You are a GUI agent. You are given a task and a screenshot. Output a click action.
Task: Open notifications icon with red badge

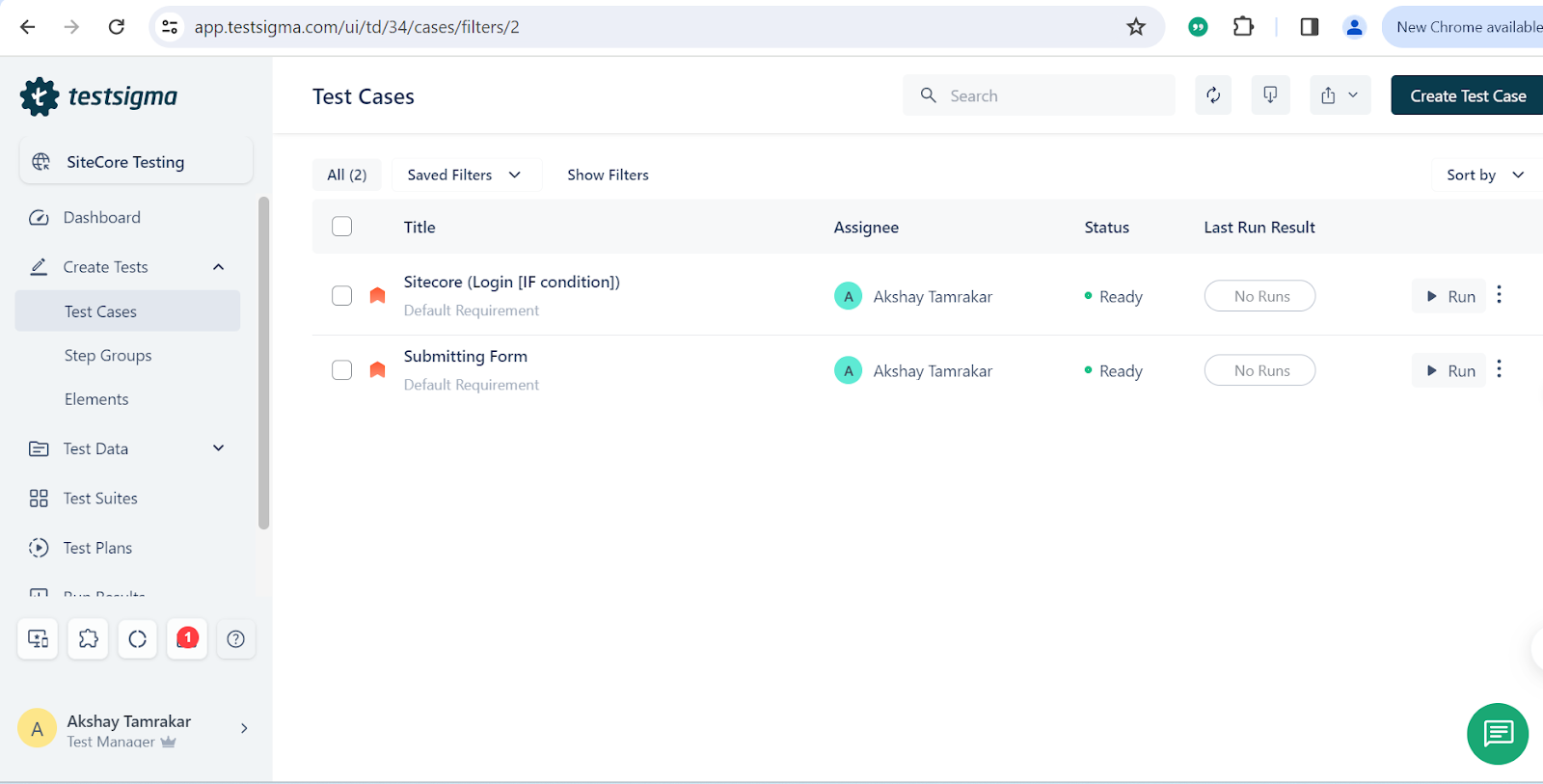click(187, 638)
